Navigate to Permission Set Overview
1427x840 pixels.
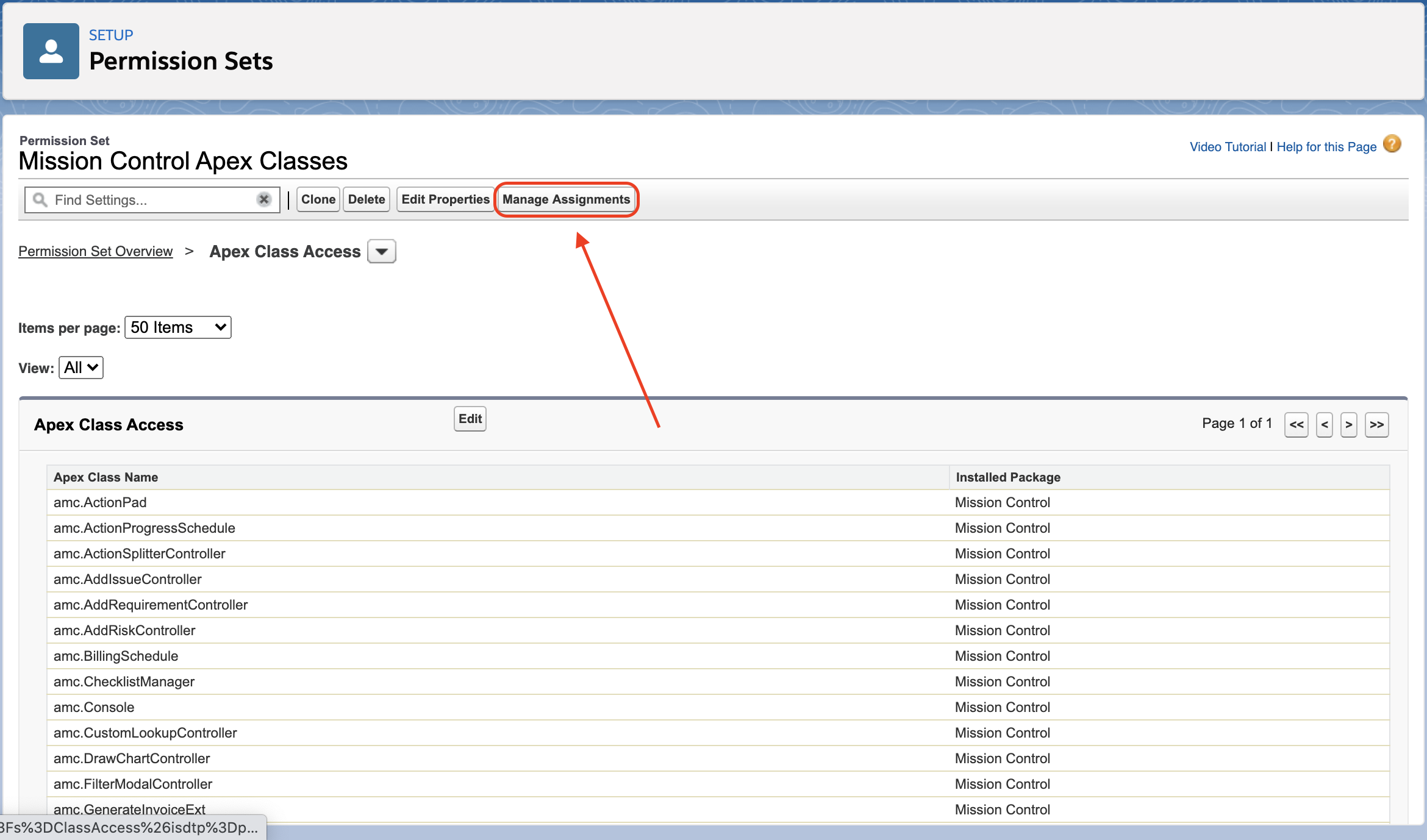[x=95, y=251]
